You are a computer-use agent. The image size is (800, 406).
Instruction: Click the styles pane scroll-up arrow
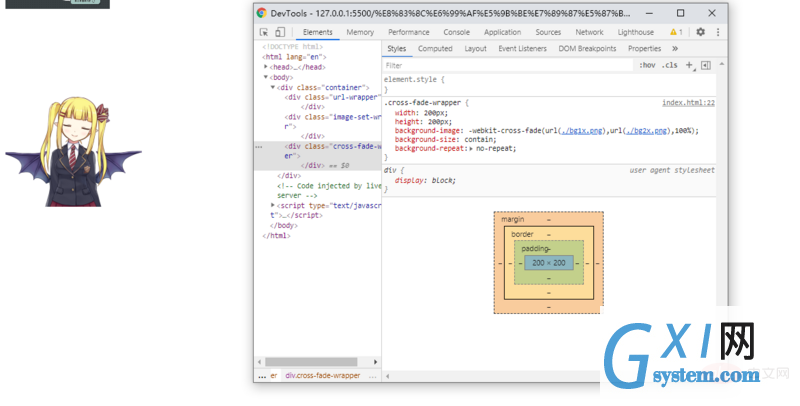pyautogui.click(x=721, y=64)
